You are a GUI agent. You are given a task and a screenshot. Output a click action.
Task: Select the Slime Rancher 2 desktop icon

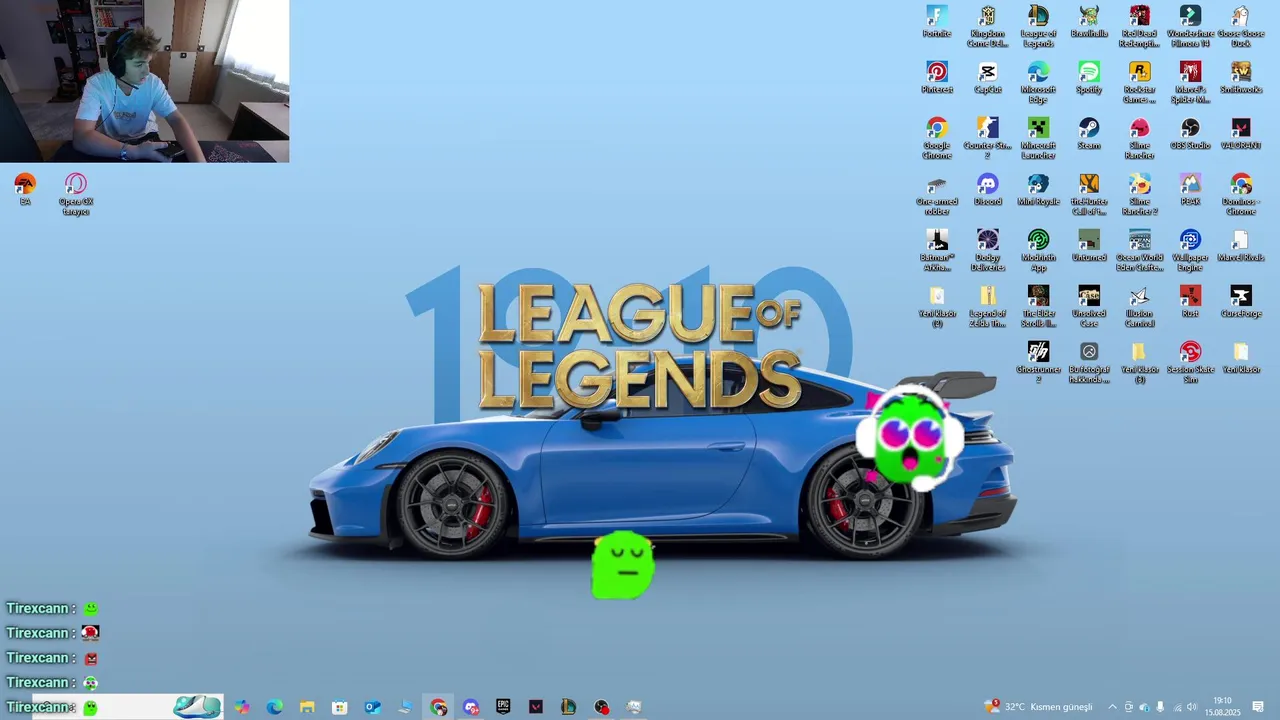pyautogui.click(x=1140, y=195)
